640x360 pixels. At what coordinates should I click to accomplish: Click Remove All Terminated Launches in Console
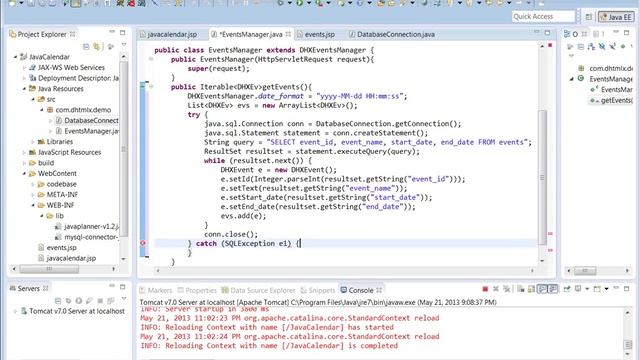[507, 289]
